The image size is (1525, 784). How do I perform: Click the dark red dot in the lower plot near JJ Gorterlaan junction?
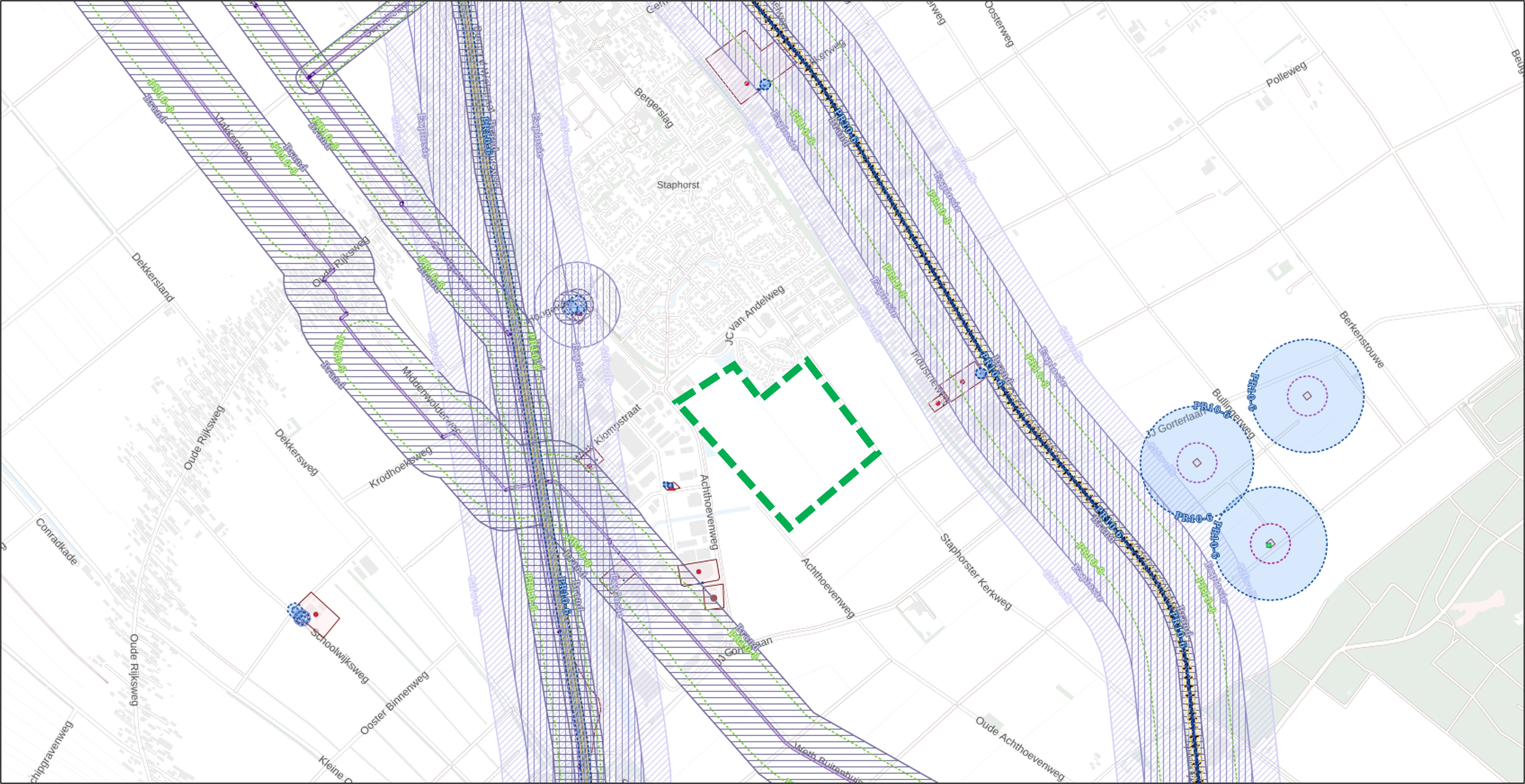click(714, 598)
